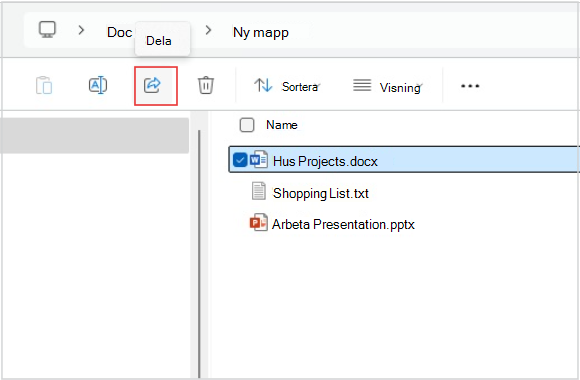Click Ny mapp in the address bar
Image resolution: width=580 pixels, height=380 pixels.
coord(261,33)
